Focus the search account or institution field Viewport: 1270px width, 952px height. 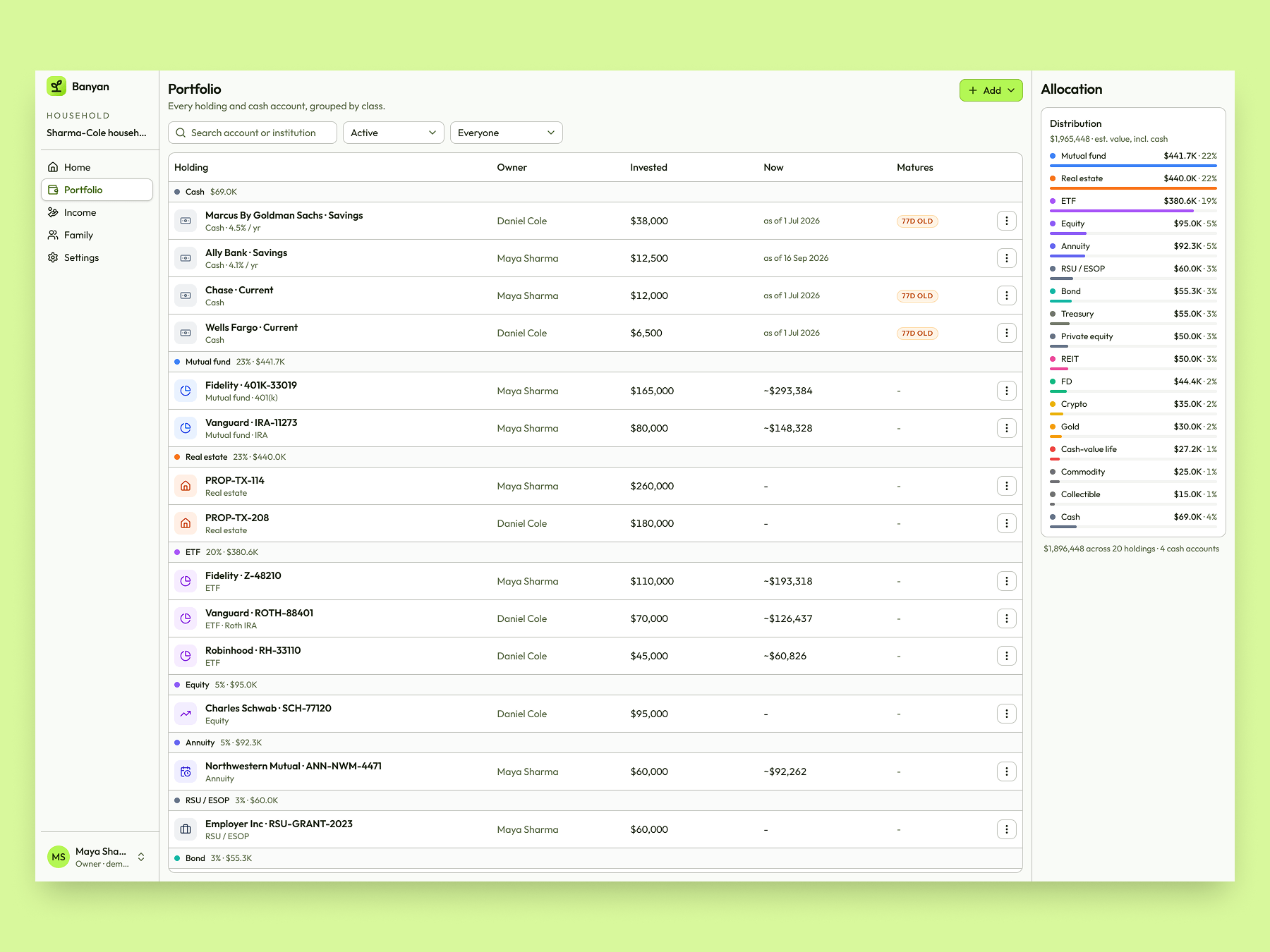253,133
